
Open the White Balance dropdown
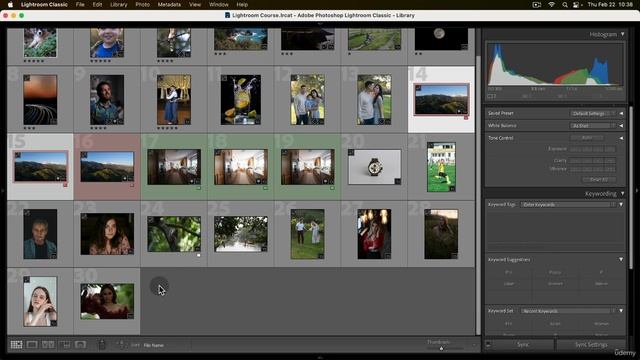[x=592, y=126]
